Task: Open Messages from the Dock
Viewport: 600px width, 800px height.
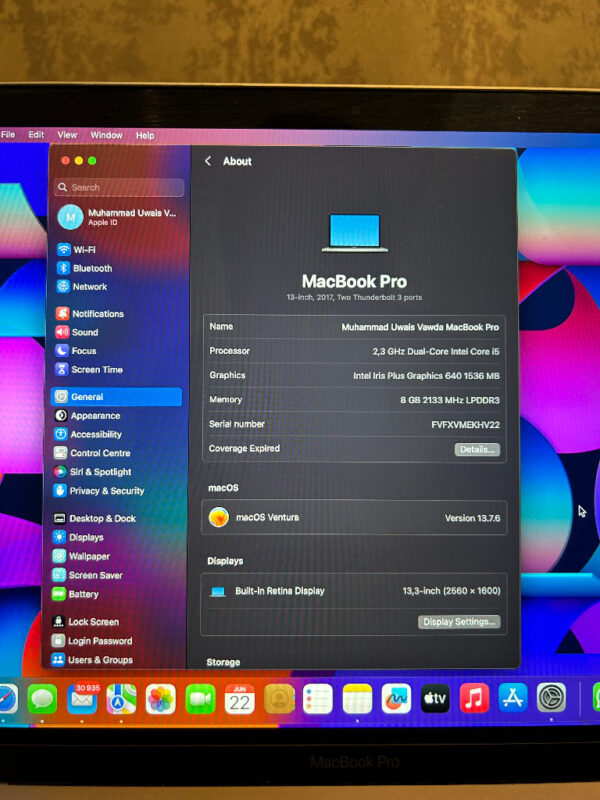Action: pyautogui.click(x=42, y=699)
